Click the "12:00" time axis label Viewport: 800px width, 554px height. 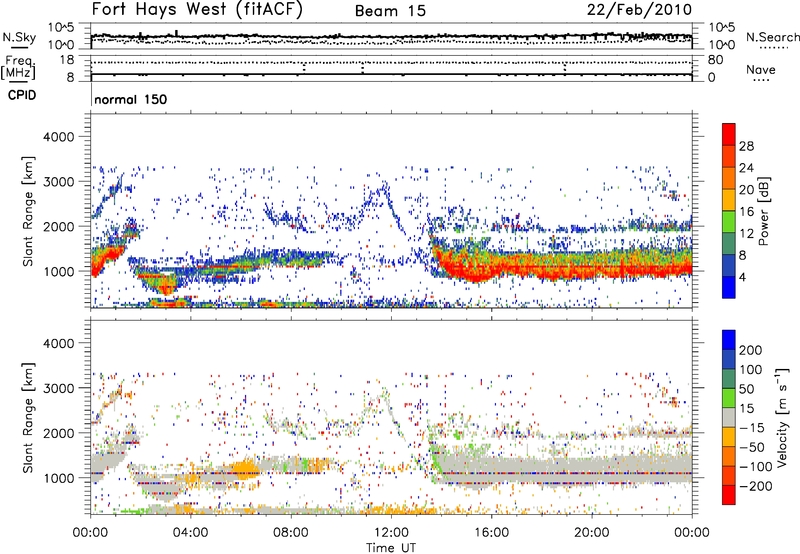pos(391,533)
